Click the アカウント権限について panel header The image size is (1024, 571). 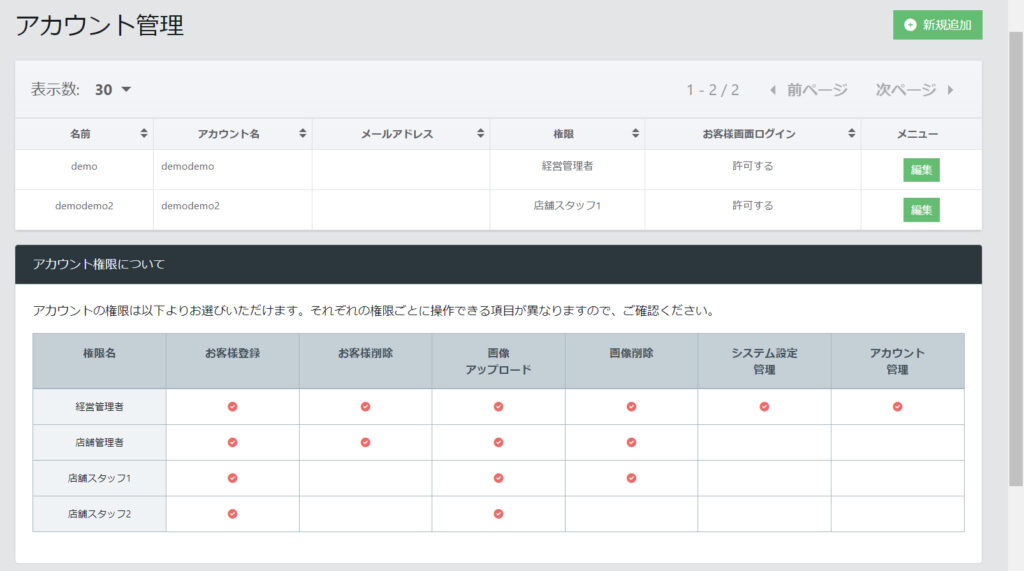498,265
